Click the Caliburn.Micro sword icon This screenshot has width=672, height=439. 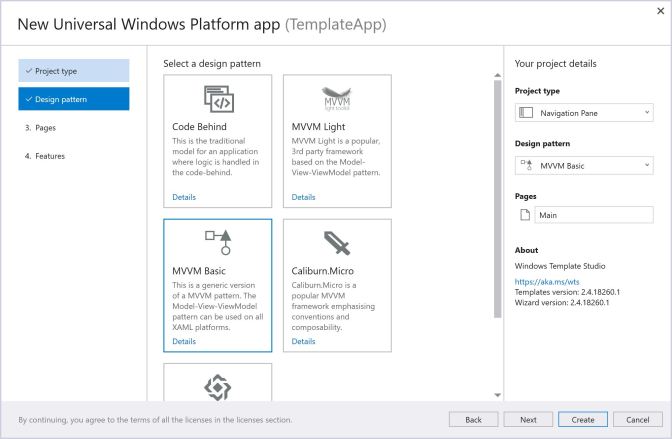click(337, 243)
